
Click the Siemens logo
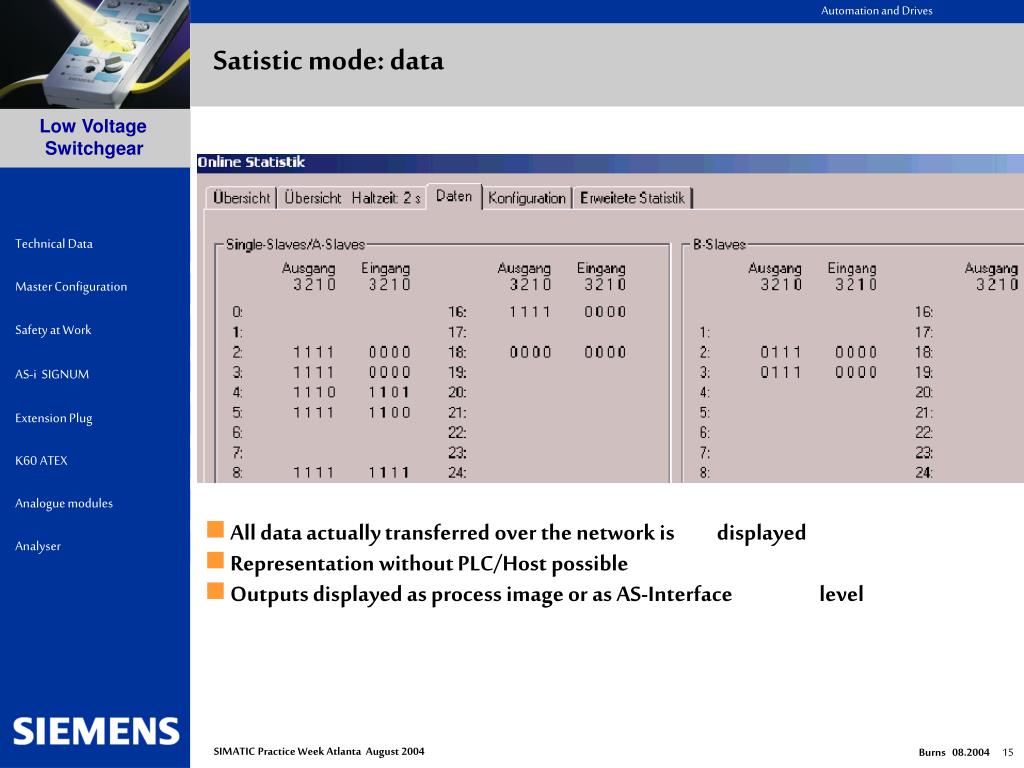click(x=96, y=731)
